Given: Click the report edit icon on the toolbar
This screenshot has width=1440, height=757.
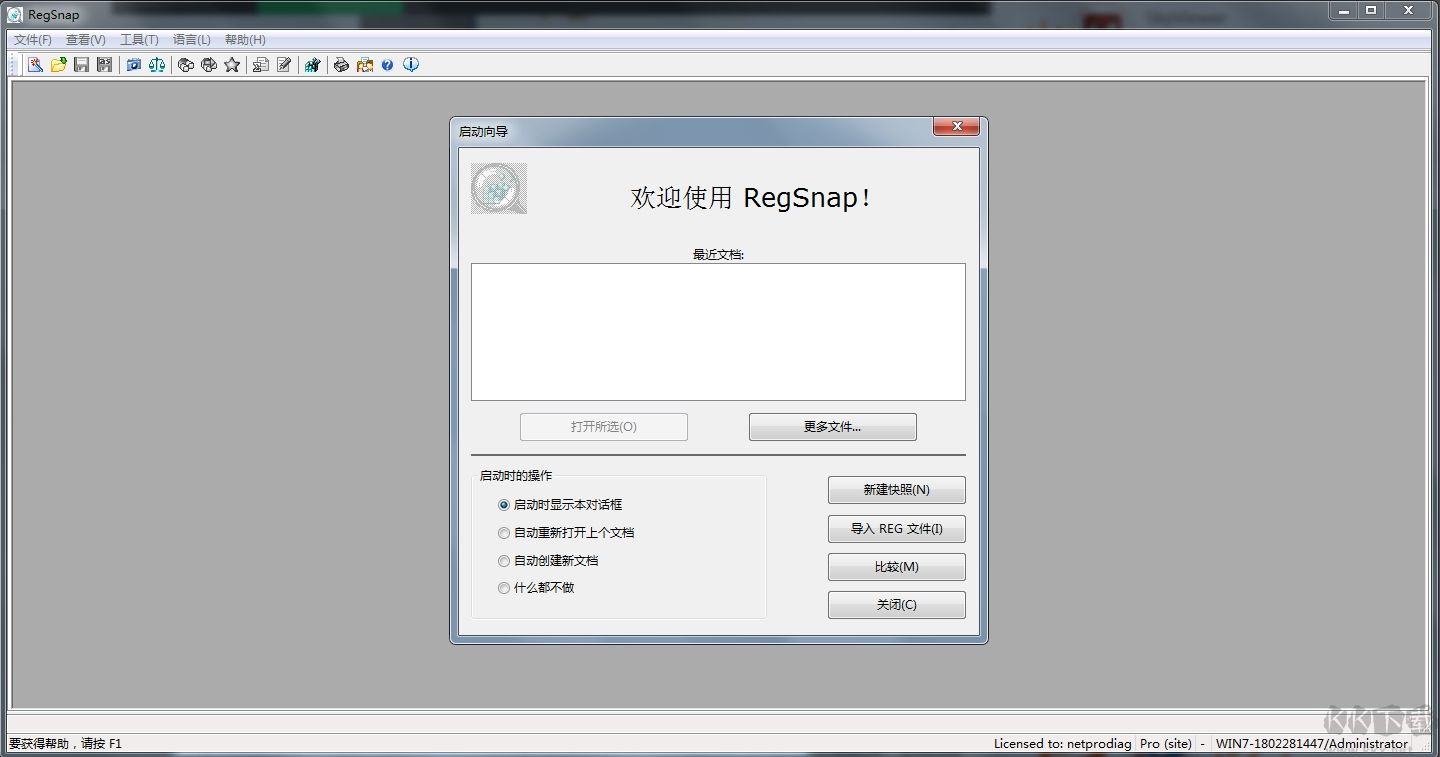Looking at the screenshot, I should tap(259, 64).
